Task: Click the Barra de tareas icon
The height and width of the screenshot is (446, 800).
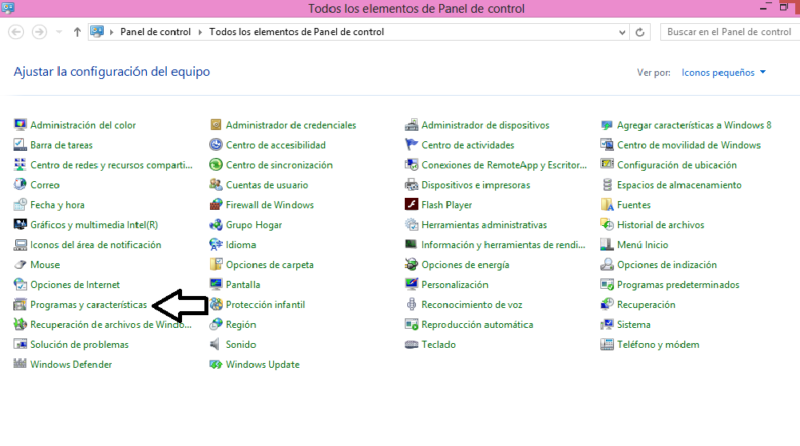Action: pos(20,145)
